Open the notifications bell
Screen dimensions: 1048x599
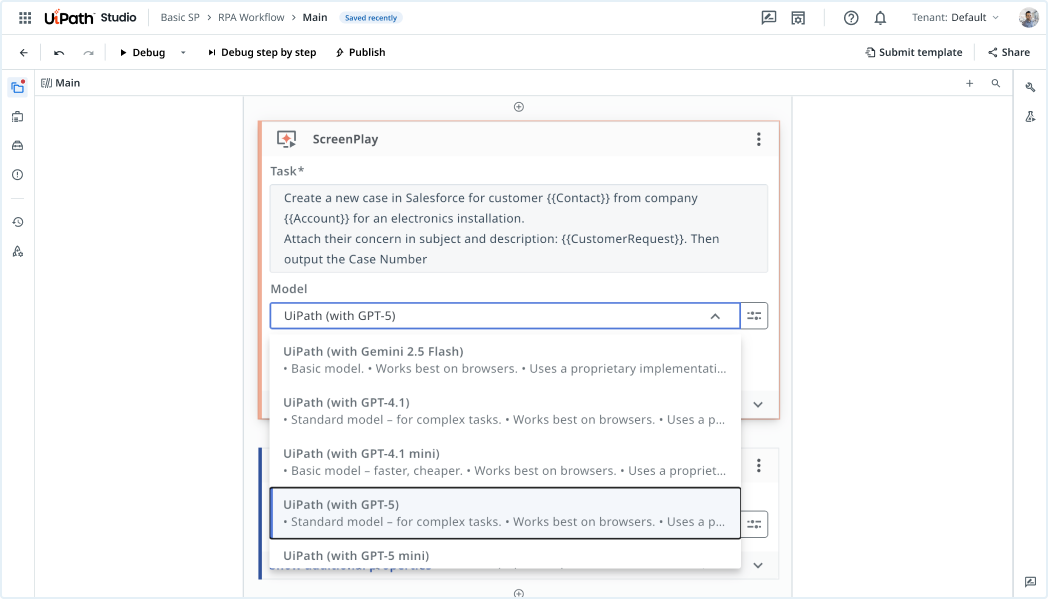(x=880, y=18)
